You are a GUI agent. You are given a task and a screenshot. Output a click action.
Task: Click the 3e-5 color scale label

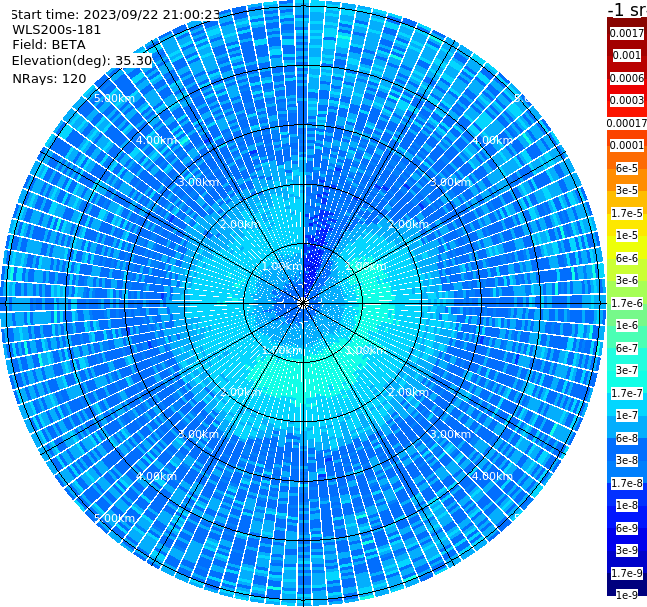(627, 190)
